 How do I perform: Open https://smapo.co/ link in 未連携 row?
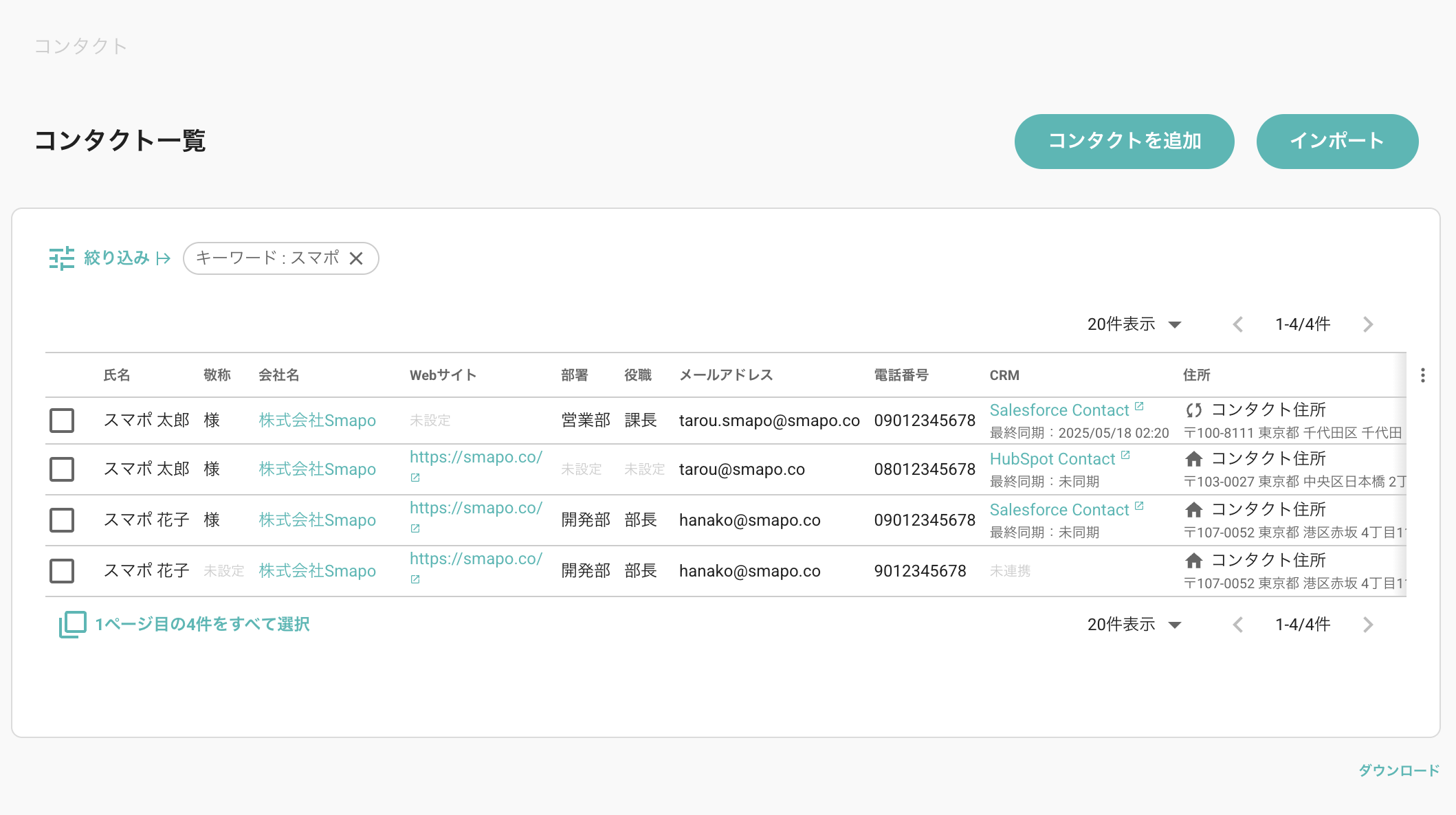coord(476,559)
